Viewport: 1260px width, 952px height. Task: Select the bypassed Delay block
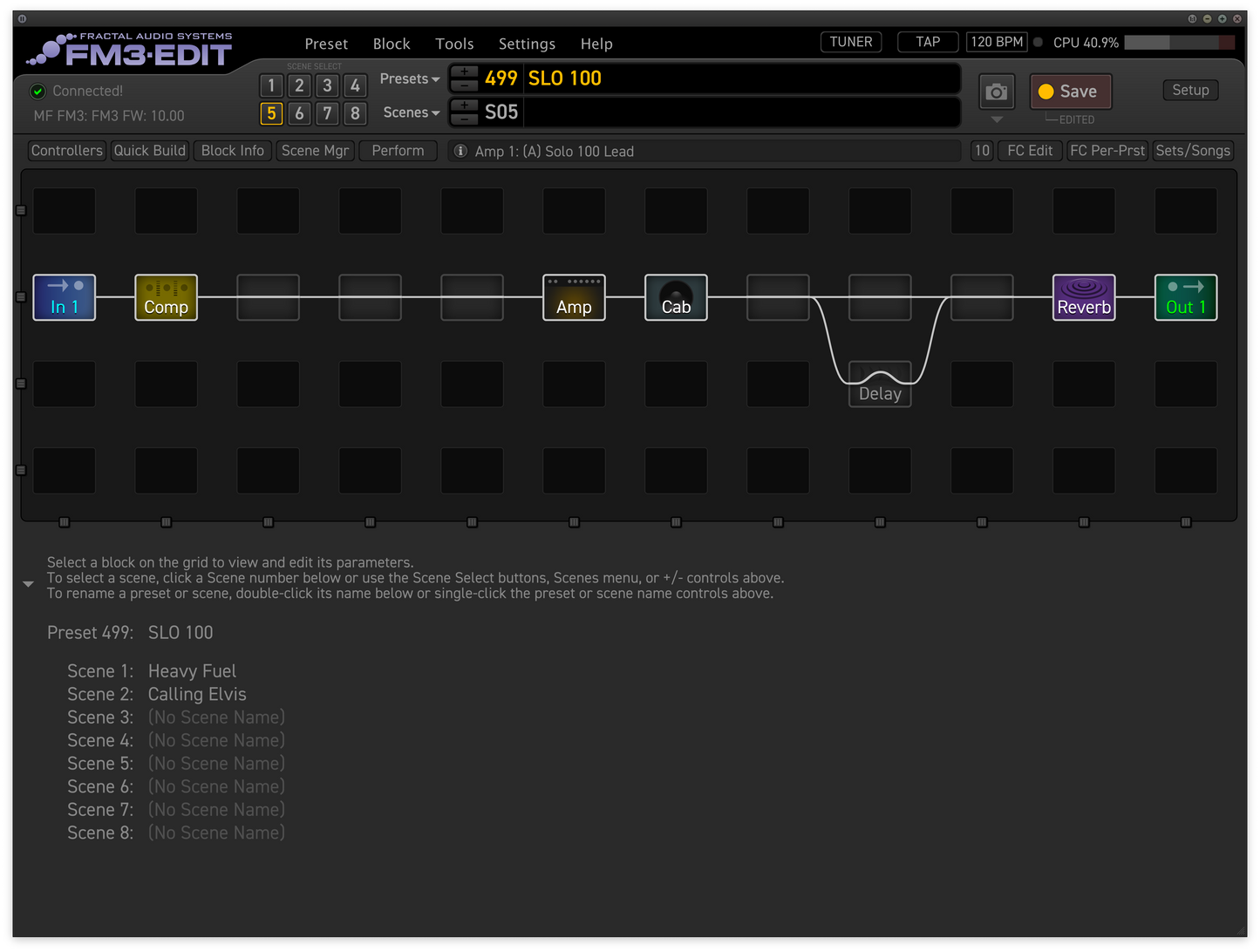pyautogui.click(x=880, y=384)
